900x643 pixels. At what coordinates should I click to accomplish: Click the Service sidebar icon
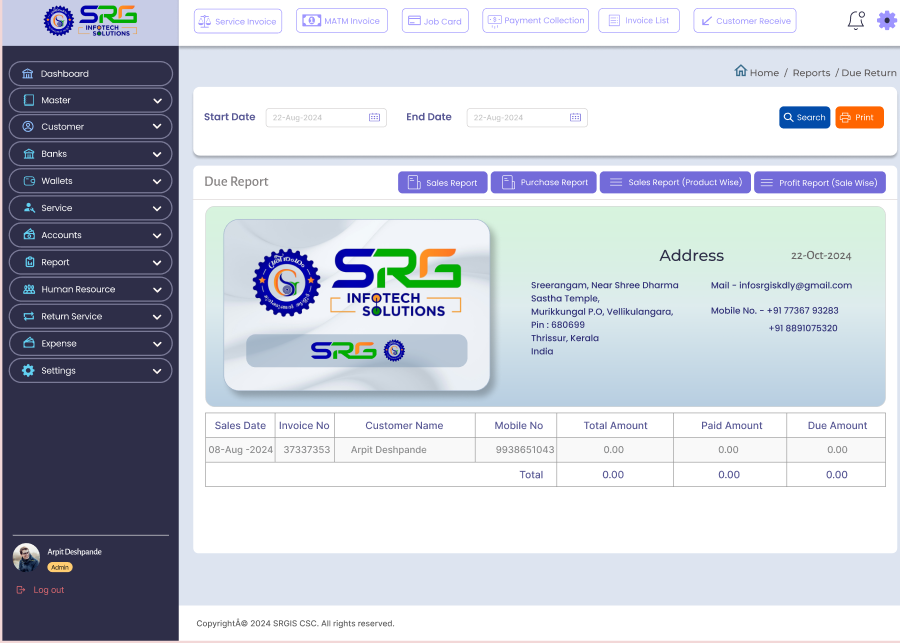pos(29,208)
